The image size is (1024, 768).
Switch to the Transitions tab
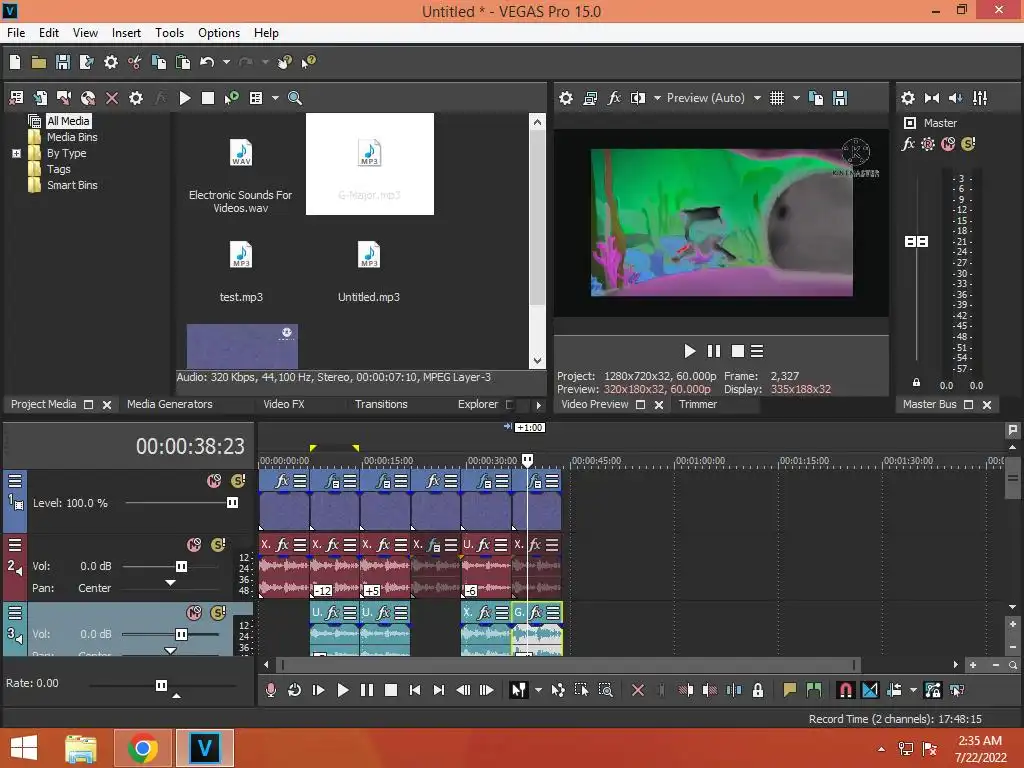pos(381,404)
